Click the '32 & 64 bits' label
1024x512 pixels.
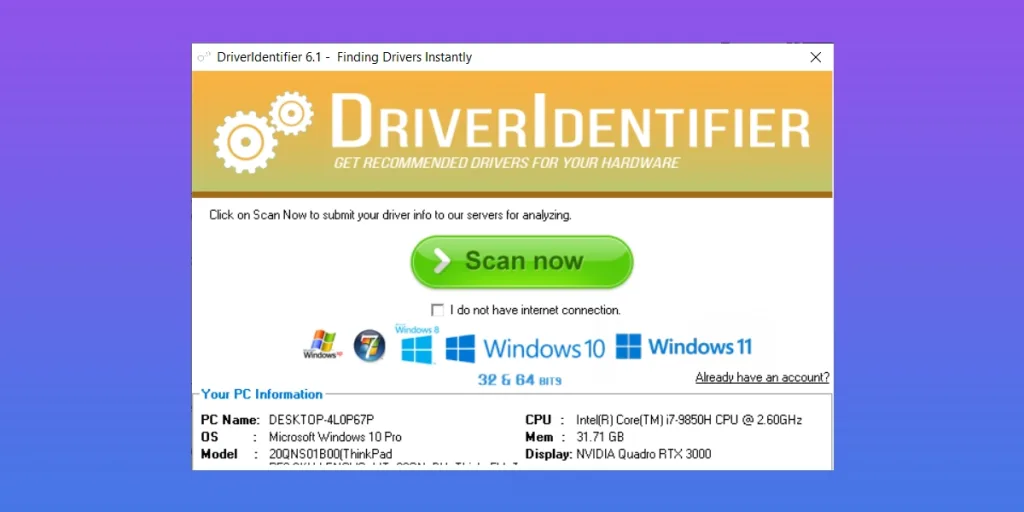pos(519,380)
